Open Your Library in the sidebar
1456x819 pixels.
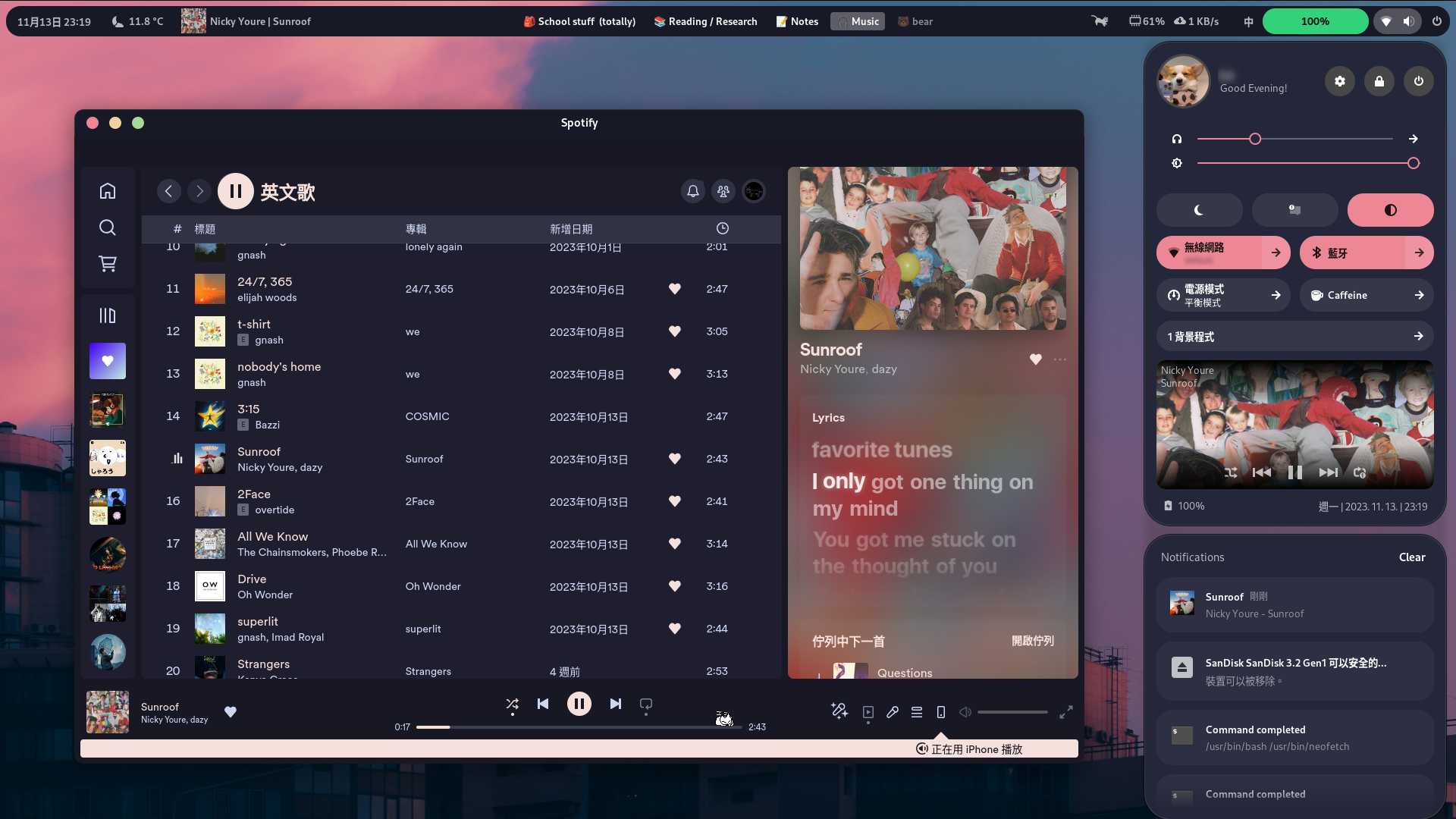[x=108, y=315]
